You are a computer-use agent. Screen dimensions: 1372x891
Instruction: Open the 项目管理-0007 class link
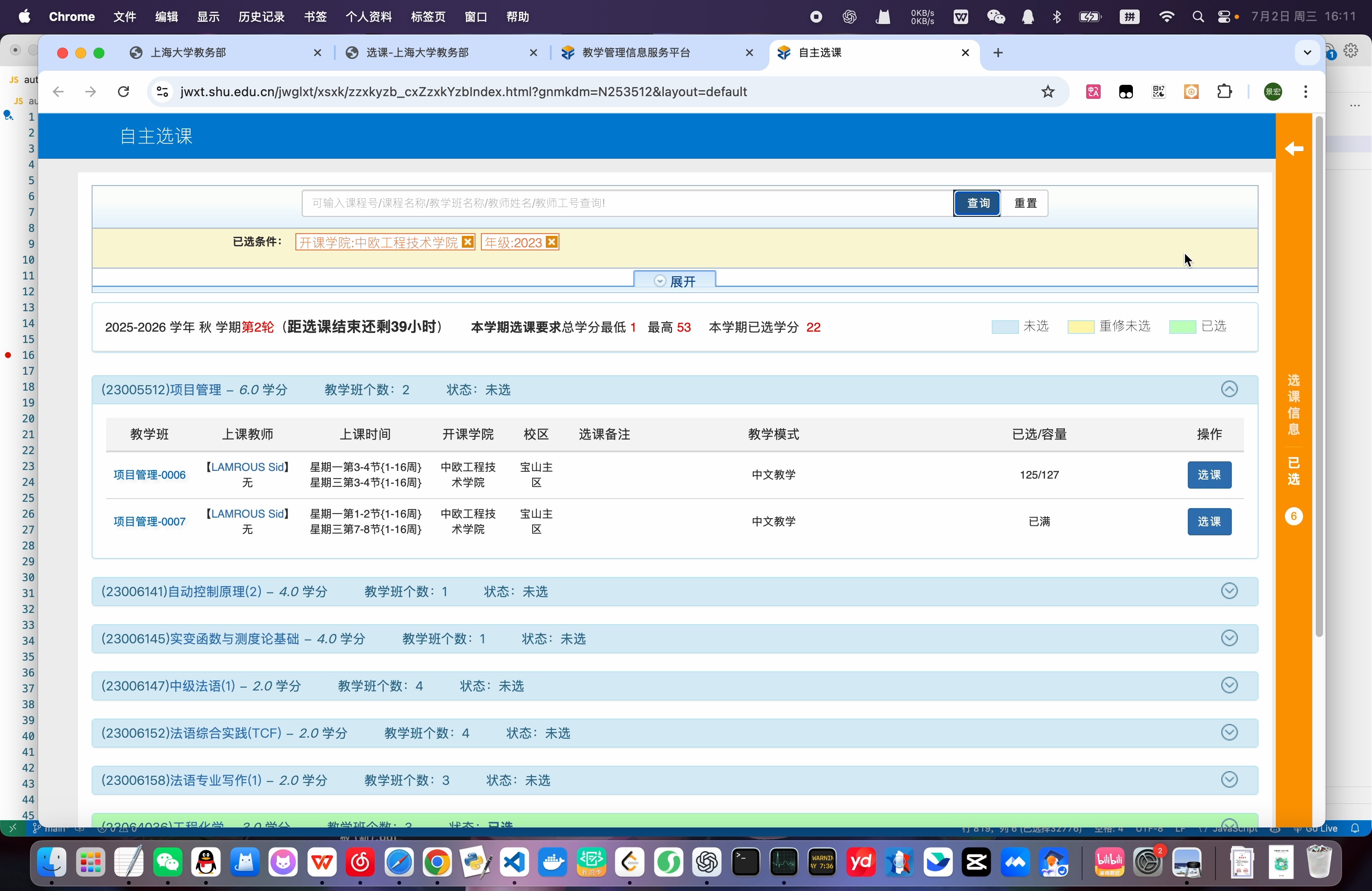pos(149,522)
